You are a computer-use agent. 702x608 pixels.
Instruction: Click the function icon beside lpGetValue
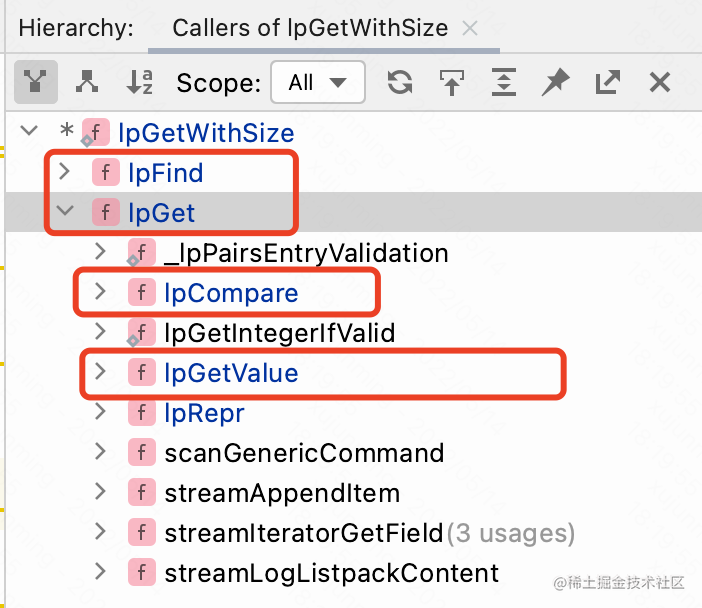pos(141,373)
